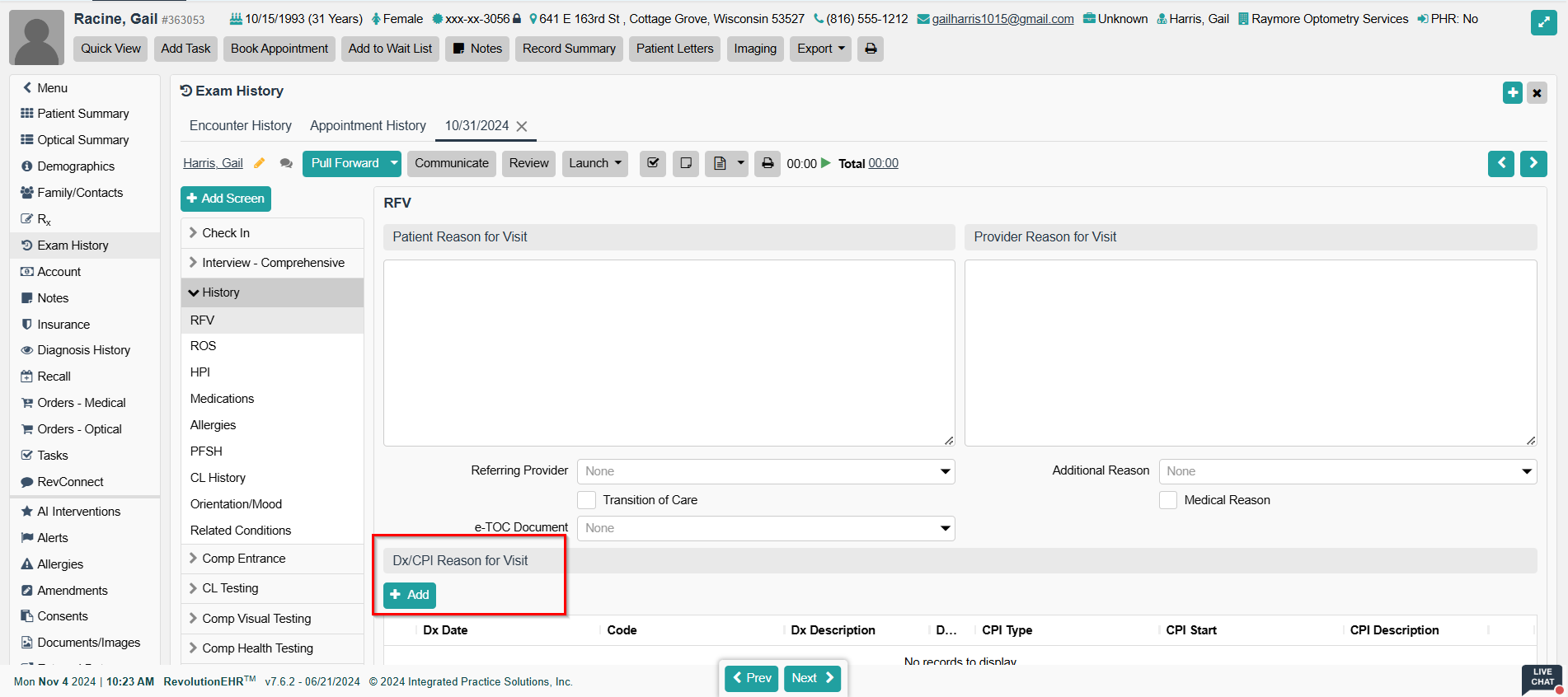
Task: Check the Medical Reason checkbox
Action: 1168,500
